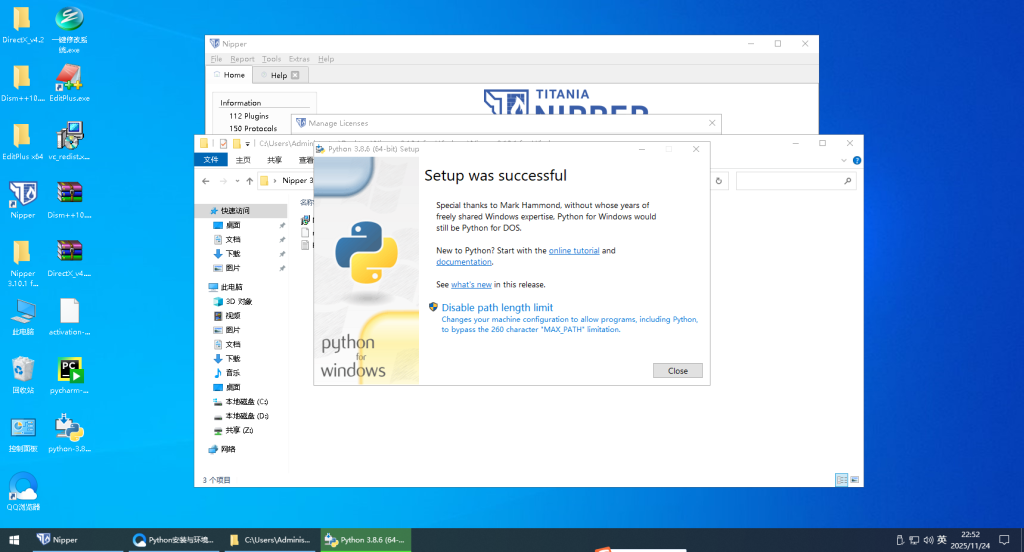Open QQ浏览器 desktop icon
The height and width of the screenshot is (552, 1024).
(x=22, y=487)
